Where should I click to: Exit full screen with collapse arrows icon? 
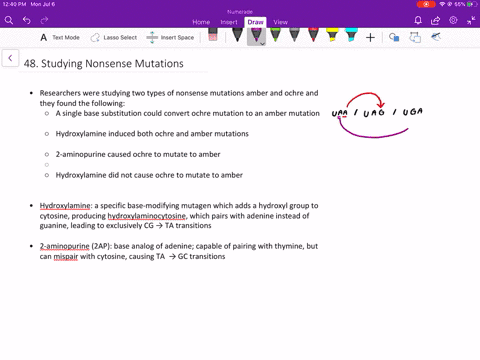pos(471,20)
